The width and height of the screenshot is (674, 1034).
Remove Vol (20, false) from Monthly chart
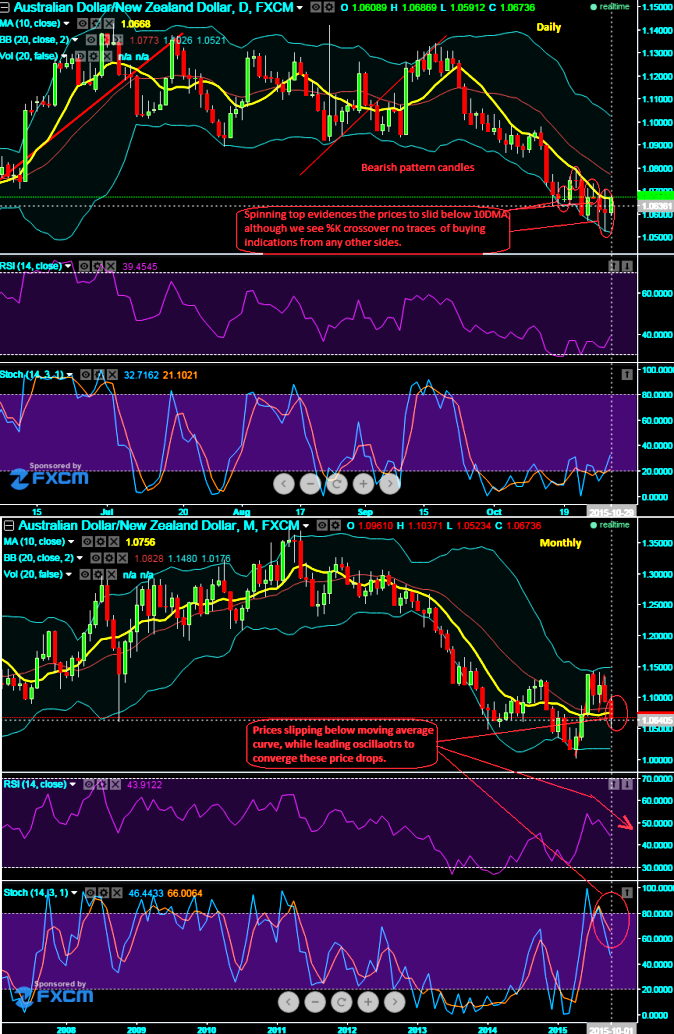tap(111, 574)
